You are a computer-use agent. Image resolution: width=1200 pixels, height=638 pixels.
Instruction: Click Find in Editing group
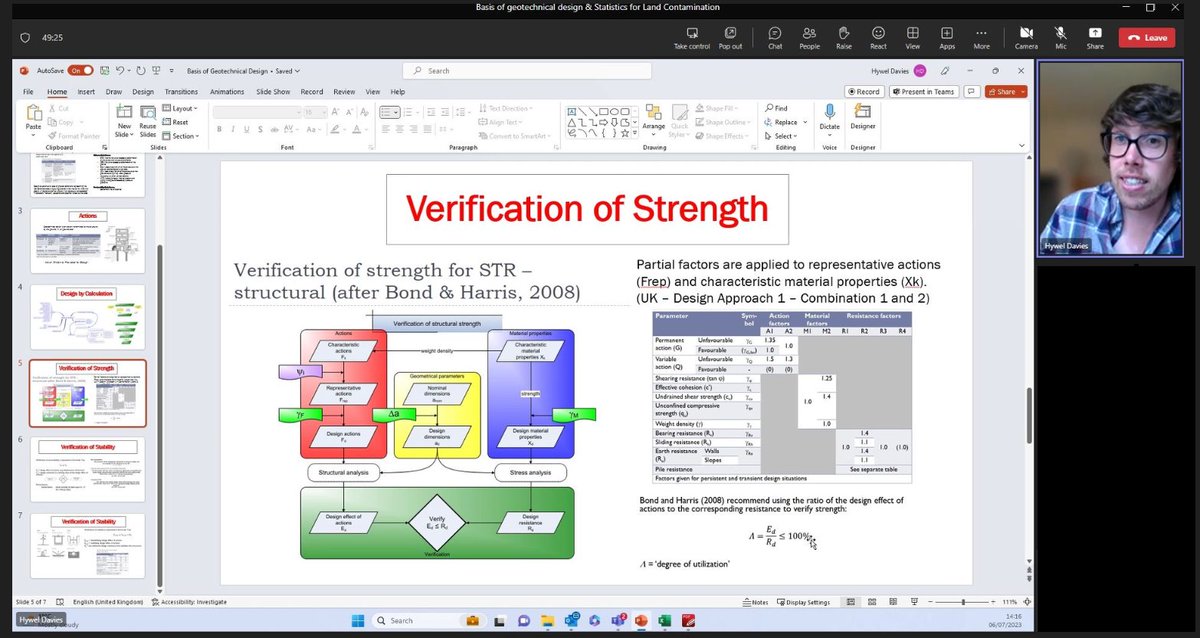(776, 108)
